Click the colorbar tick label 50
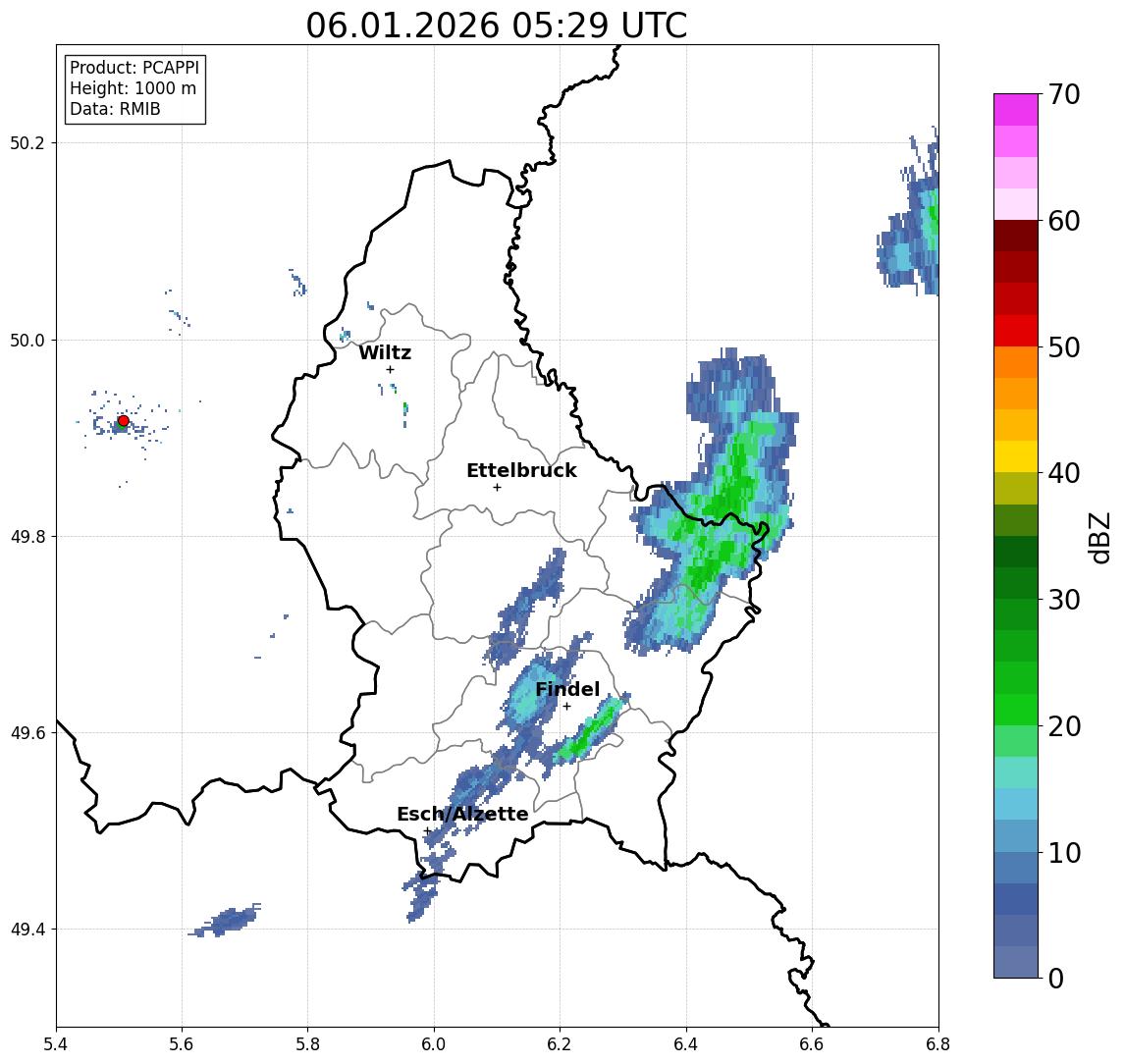1124x1064 pixels. coord(1064,347)
